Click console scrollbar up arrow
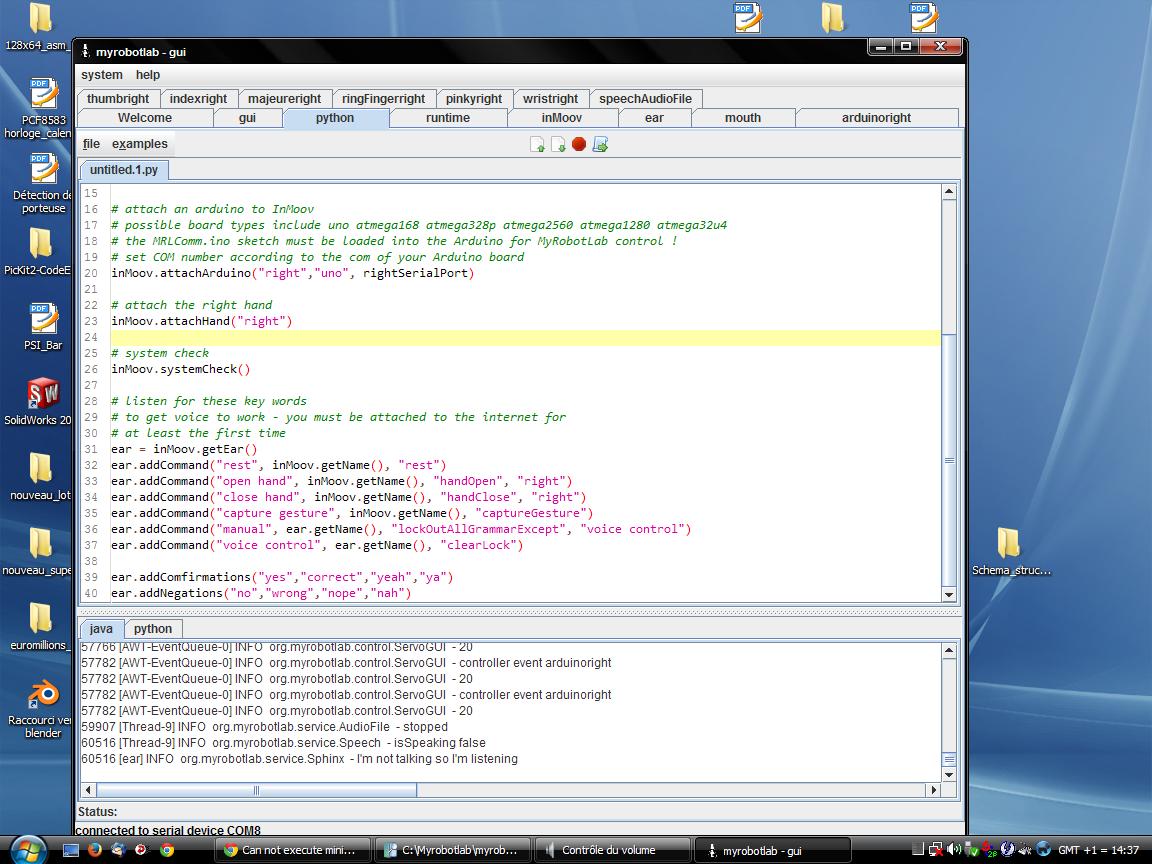This screenshot has height=864, width=1152. [948, 650]
